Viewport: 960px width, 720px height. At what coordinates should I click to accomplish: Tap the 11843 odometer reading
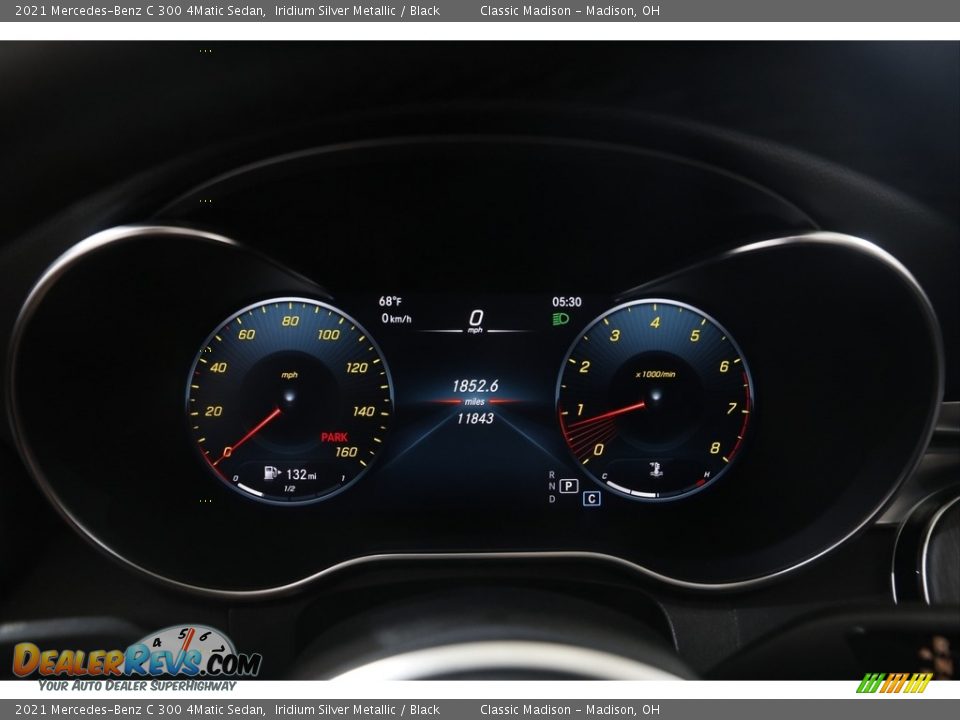click(475, 418)
